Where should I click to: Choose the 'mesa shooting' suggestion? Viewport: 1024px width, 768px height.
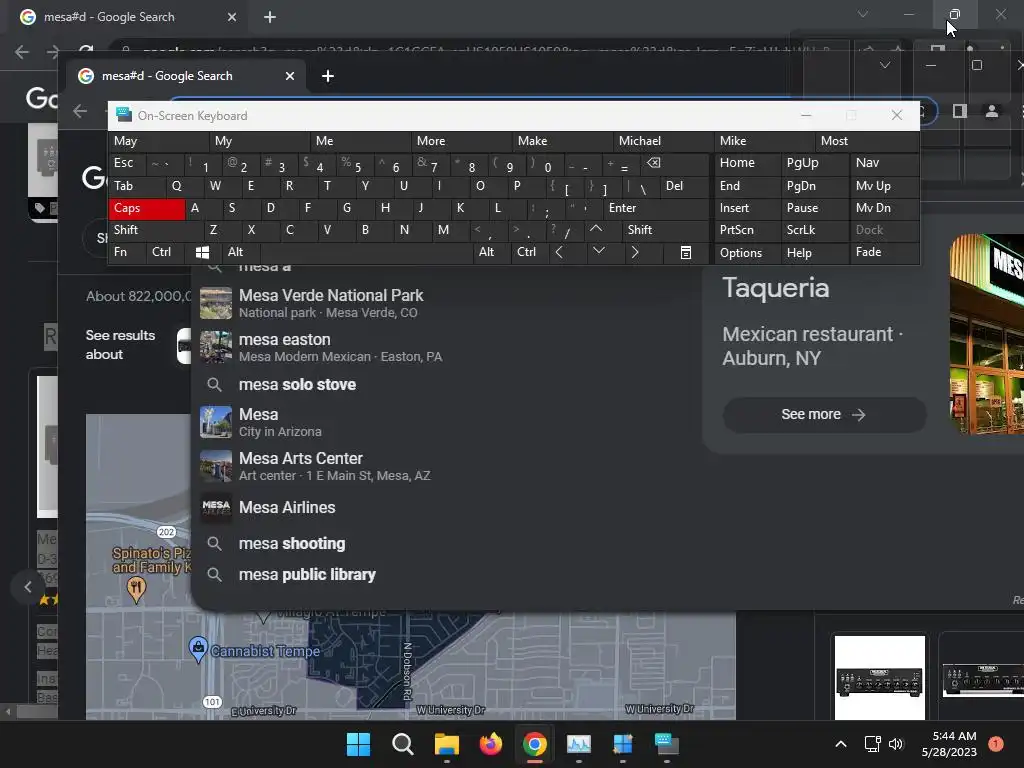444,543
